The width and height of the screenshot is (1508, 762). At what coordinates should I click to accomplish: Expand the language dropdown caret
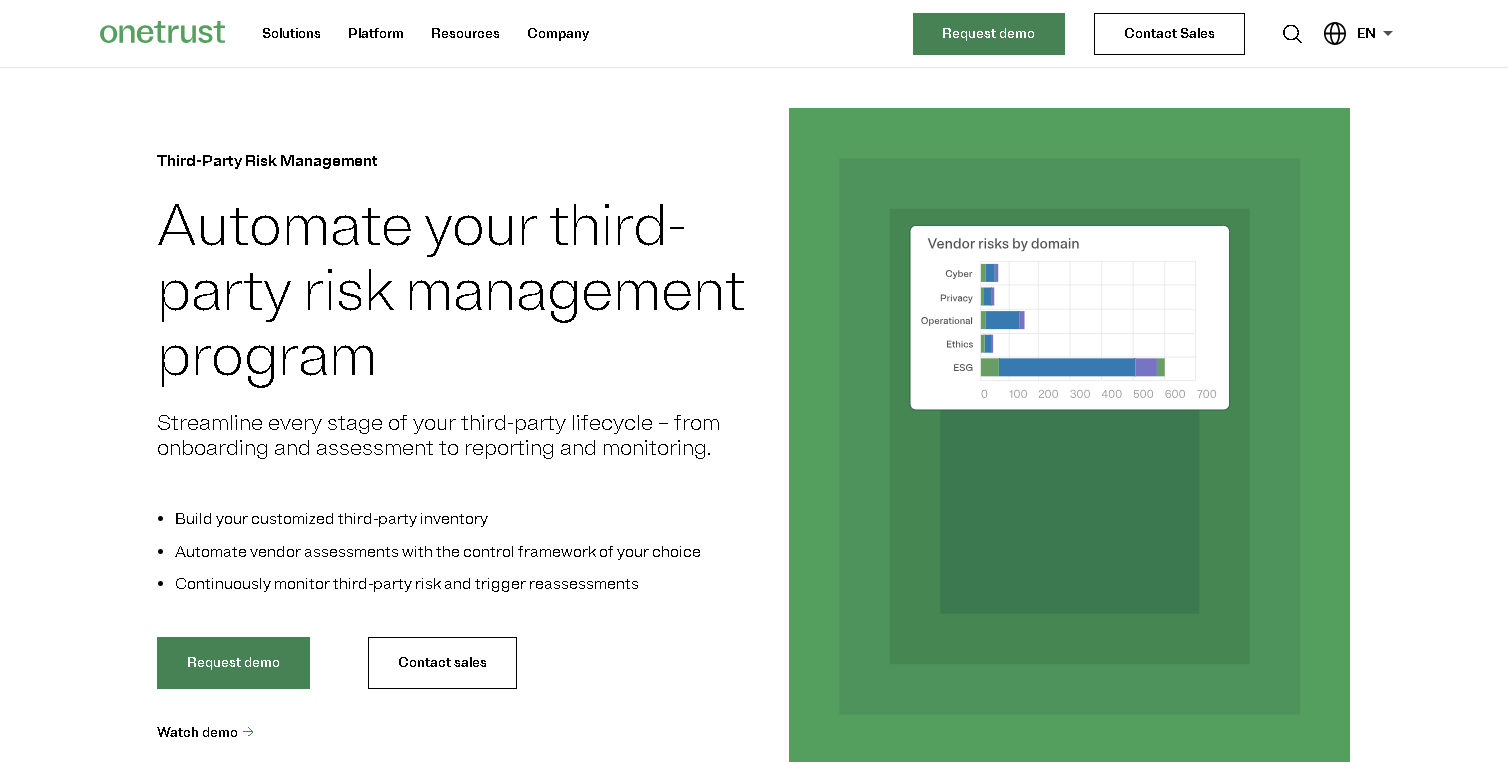(1388, 34)
